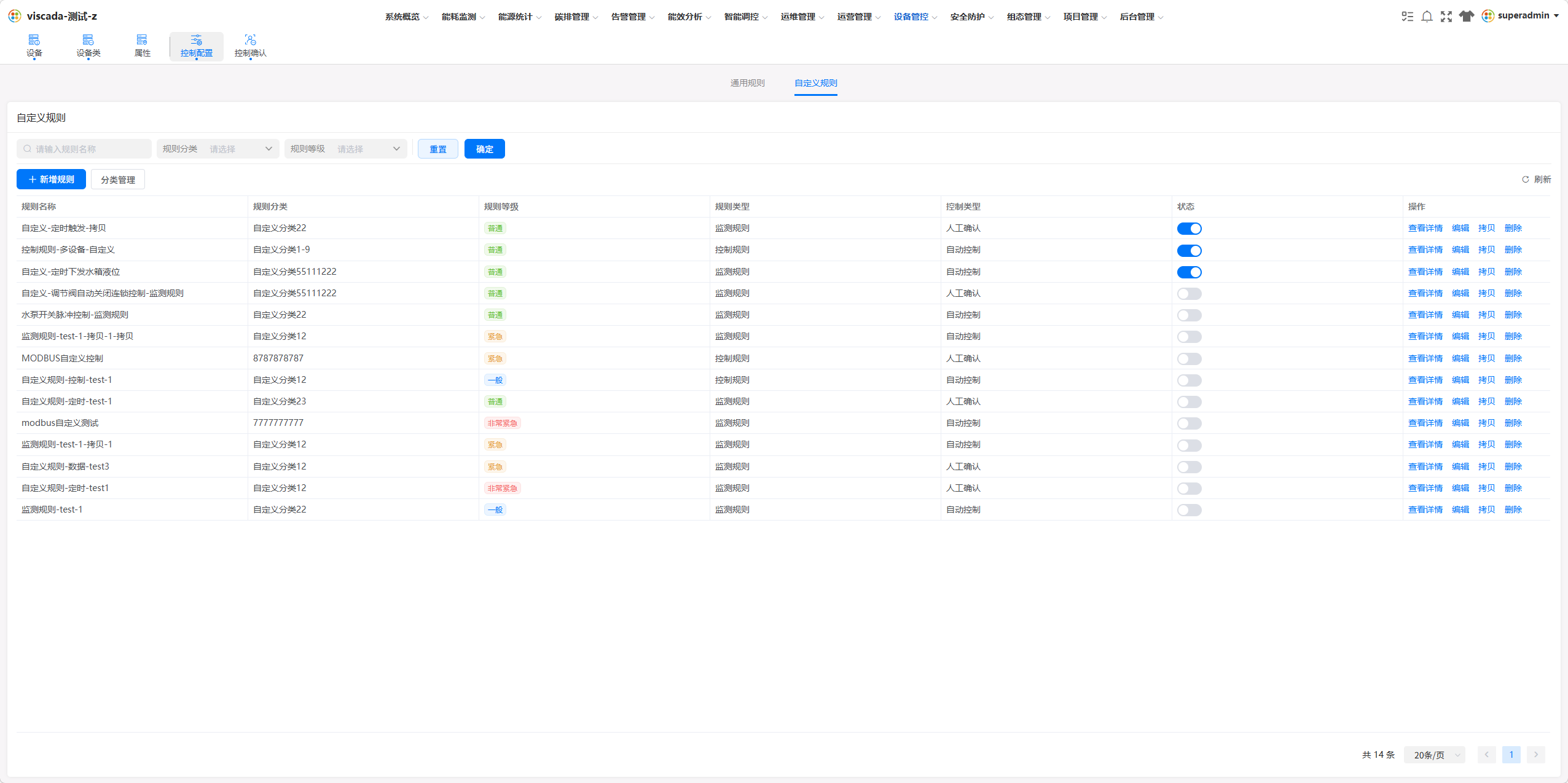1568x783 pixels.
Task: Disable the 自定义-定时触发-拷贝 rule switch
Action: click(x=1190, y=229)
